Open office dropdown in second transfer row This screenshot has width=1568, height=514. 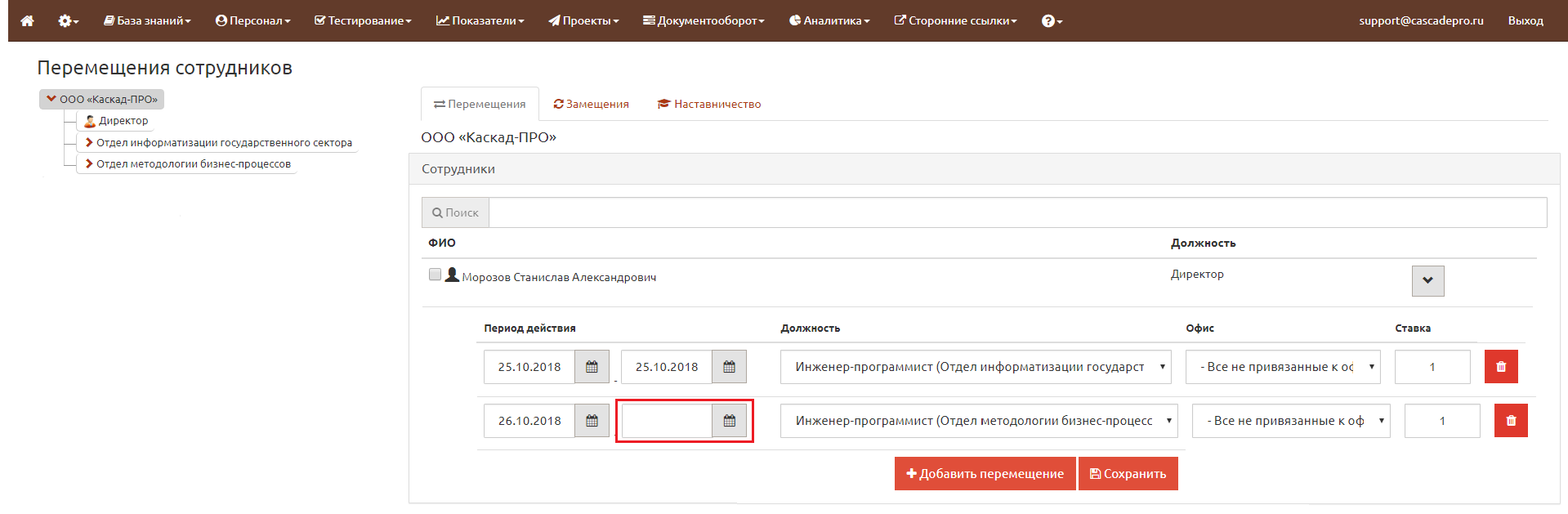coord(1291,421)
